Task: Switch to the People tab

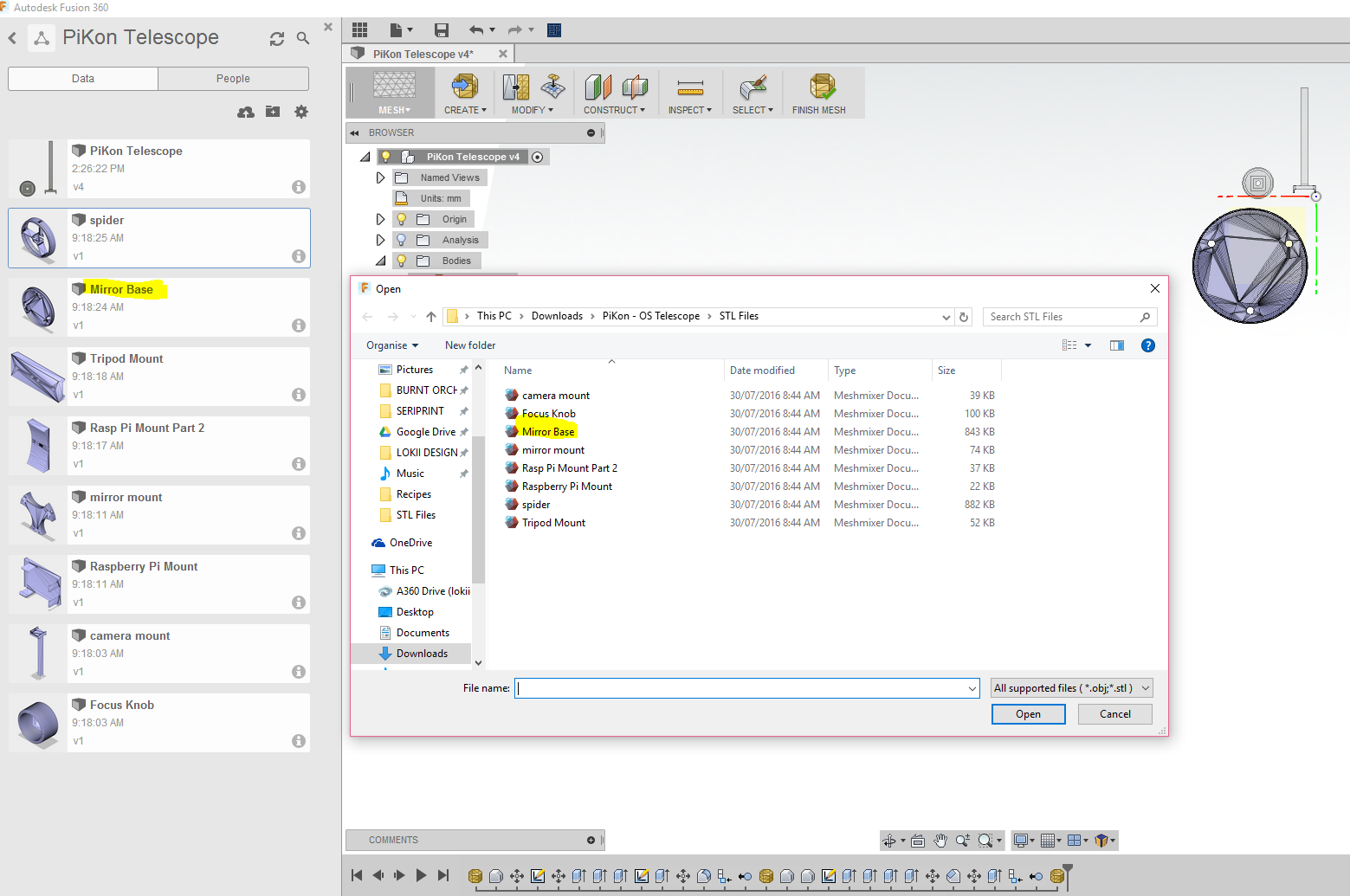Action: click(233, 78)
